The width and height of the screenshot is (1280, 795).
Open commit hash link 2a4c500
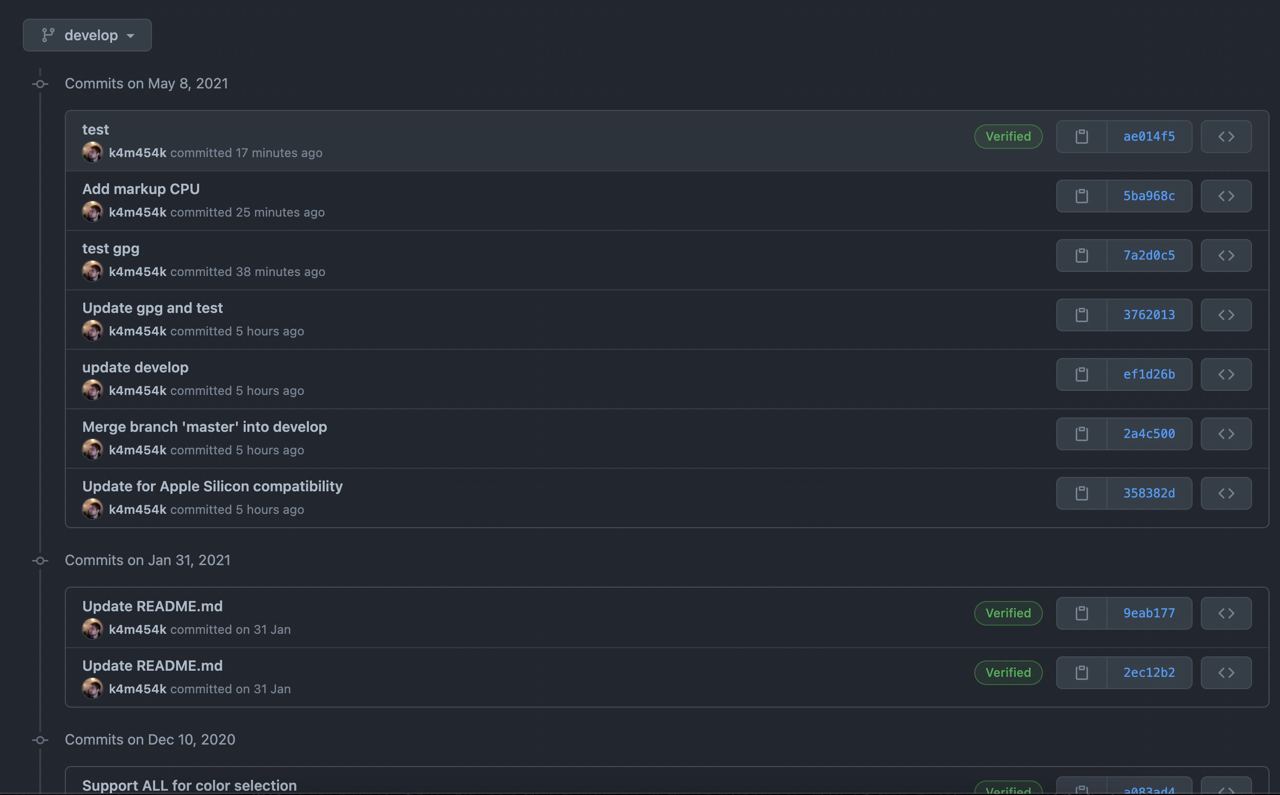pos(1149,434)
